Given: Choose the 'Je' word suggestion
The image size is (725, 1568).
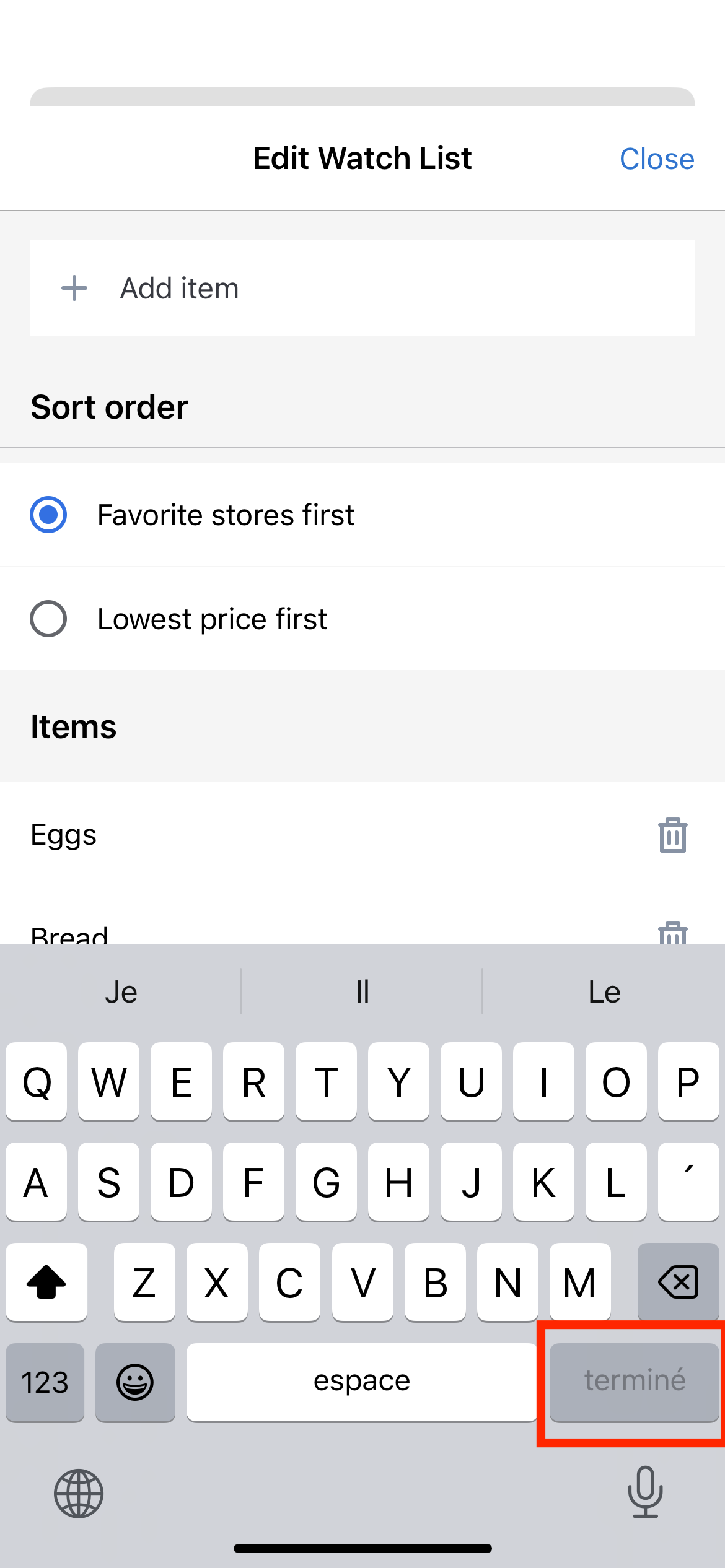Looking at the screenshot, I should click(121, 991).
